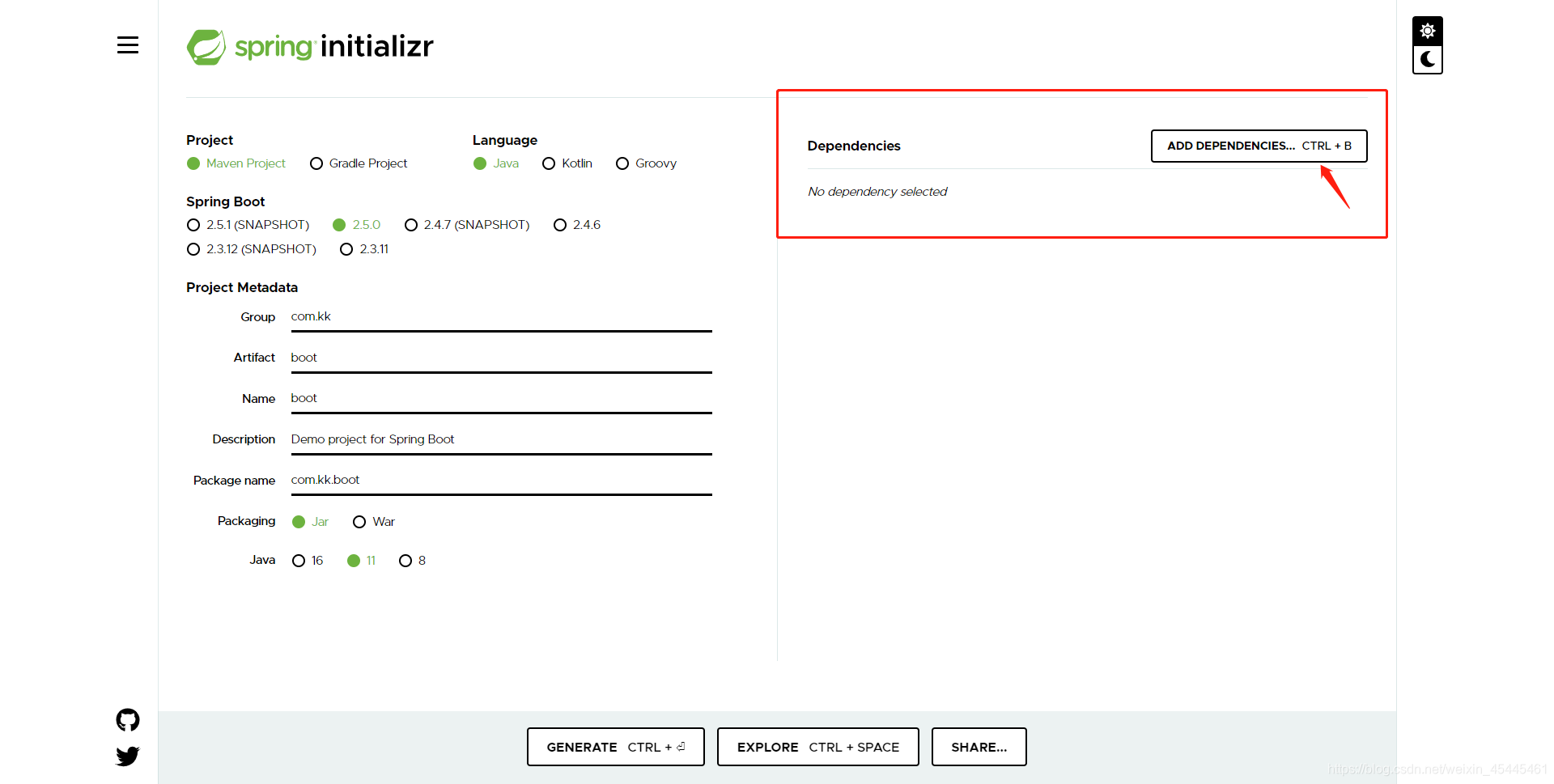Click the Spring Boot heading
The height and width of the screenshot is (784, 1554).
pos(225,201)
